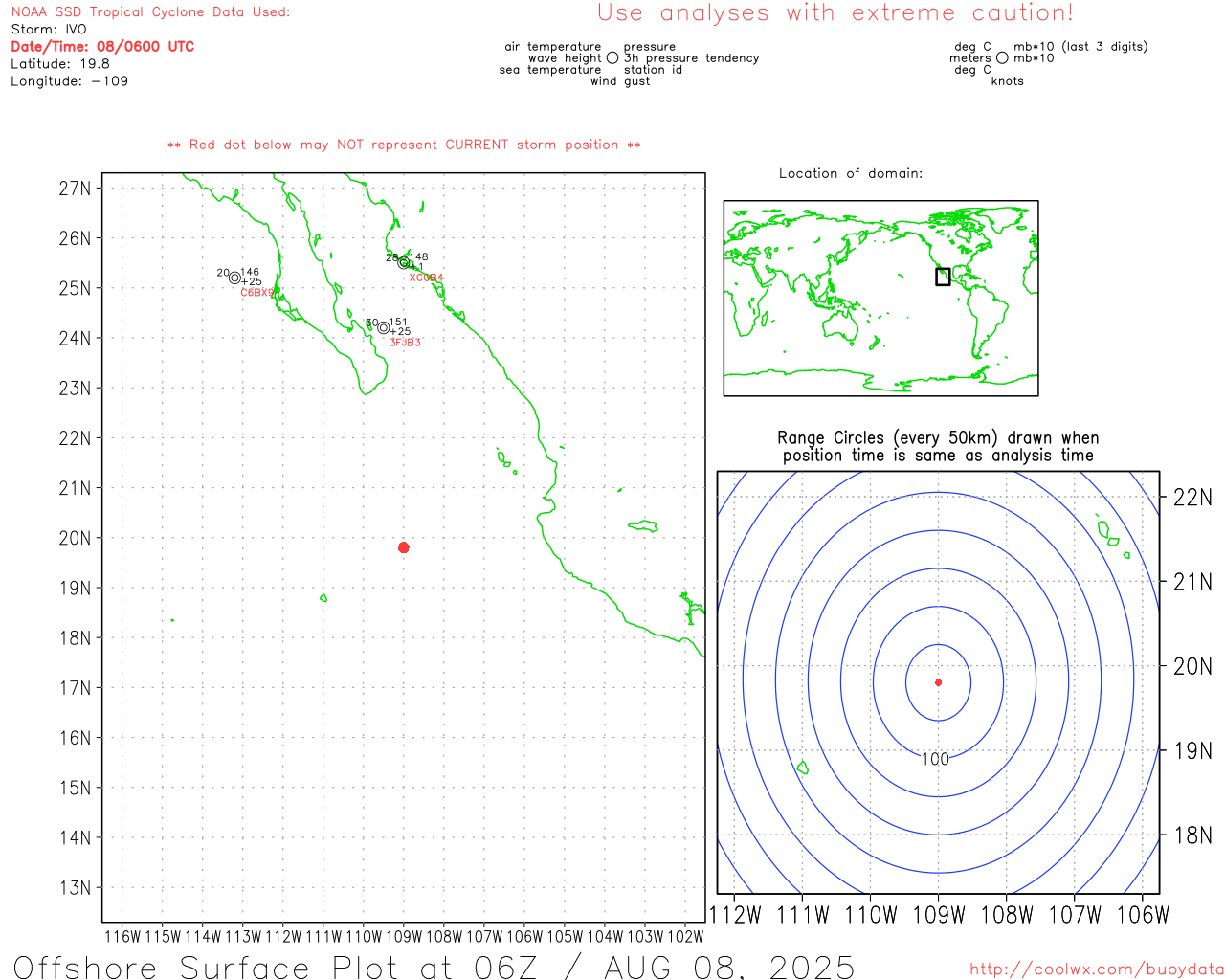Click the coolwx.com/buoydata URL text
This screenshot has width=1225, height=980.
tap(1097, 969)
